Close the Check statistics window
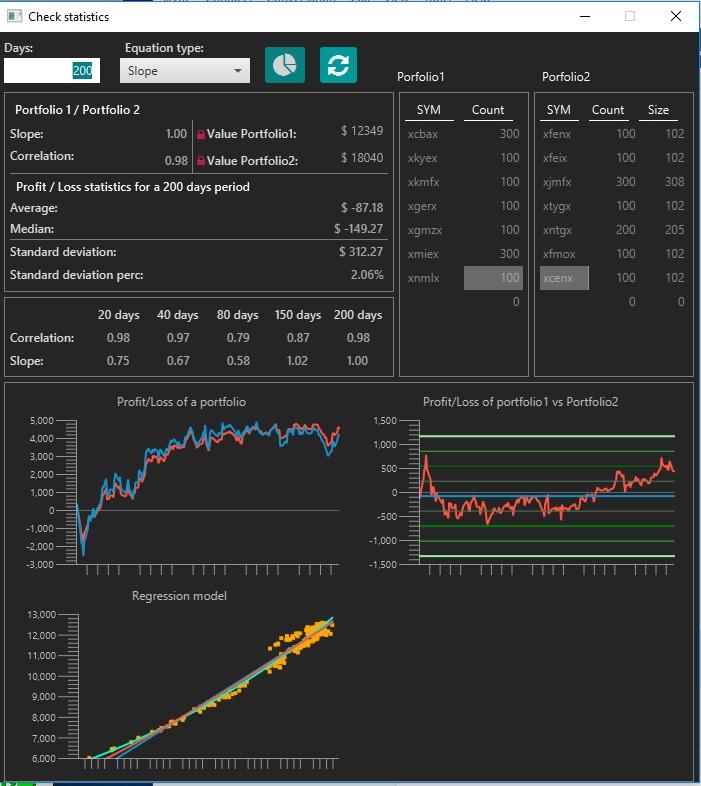Screen dimensions: 701x786 pos(677,16)
